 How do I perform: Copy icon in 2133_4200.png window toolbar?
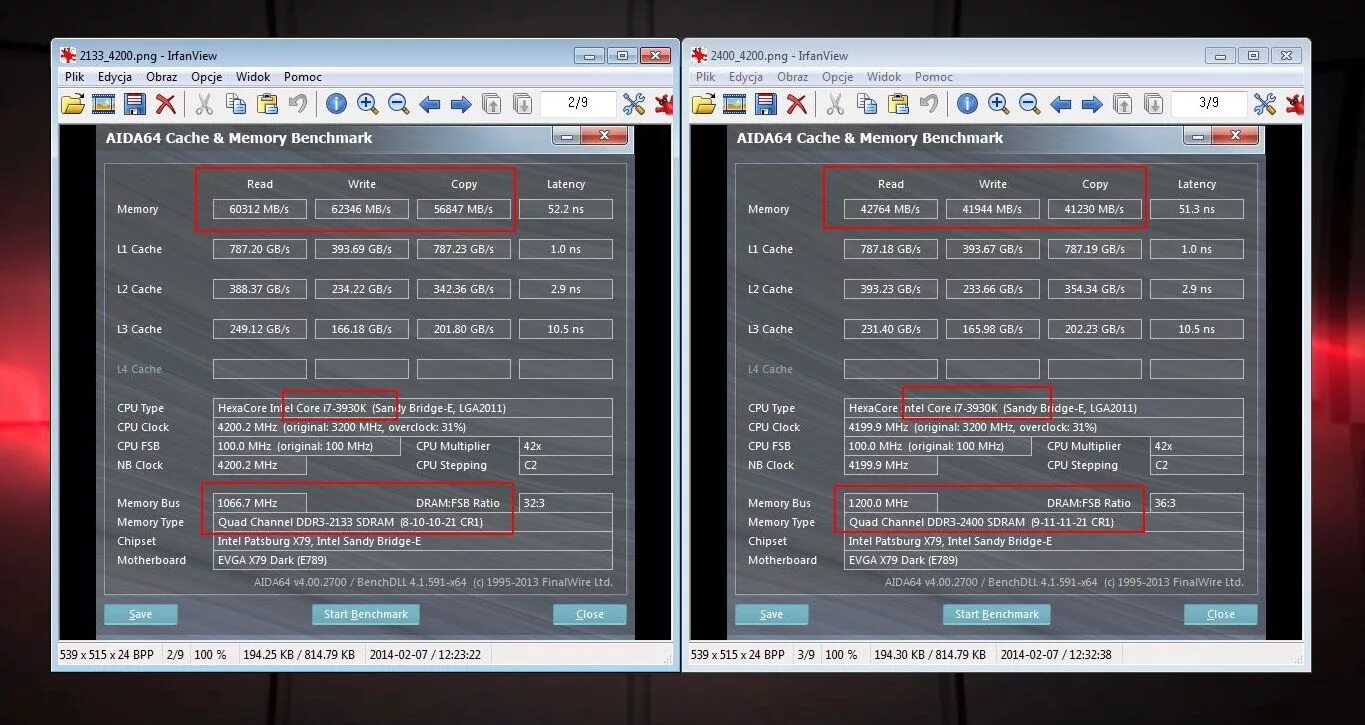coord(236,104)
